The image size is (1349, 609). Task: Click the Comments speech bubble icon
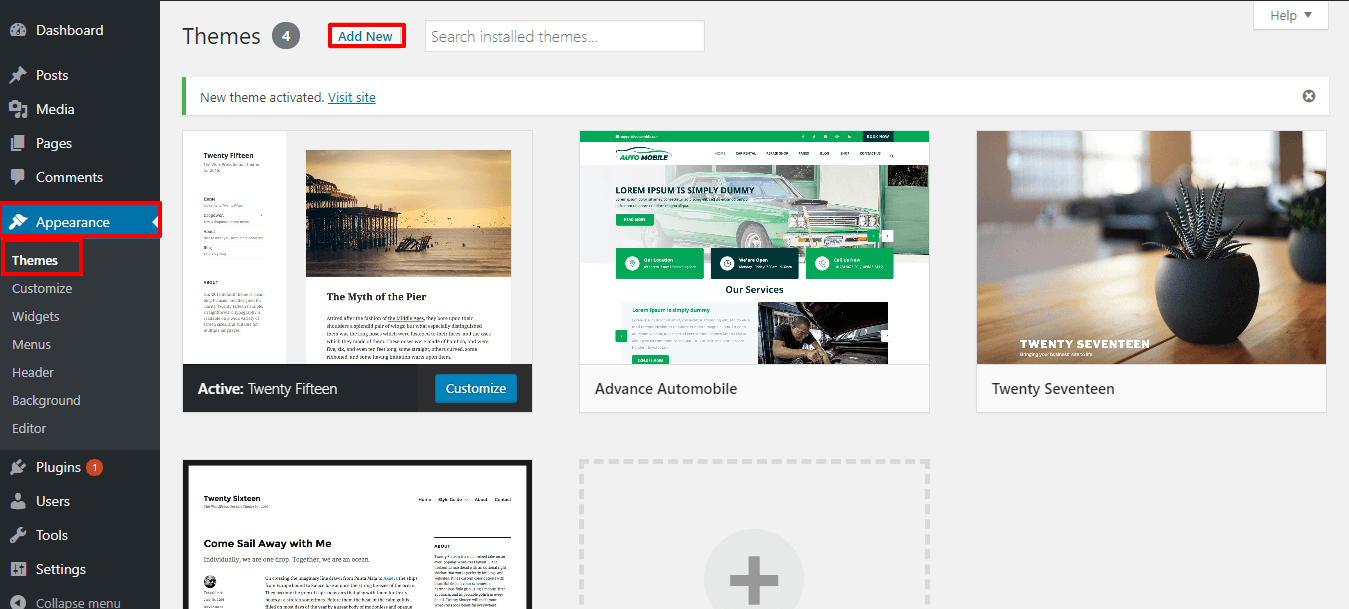[18, 177]
